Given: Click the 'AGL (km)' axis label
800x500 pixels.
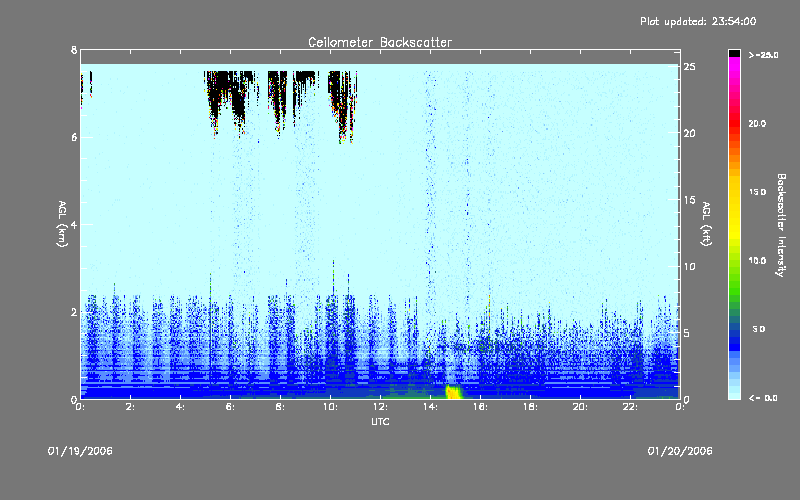Looking at the screenshot, I should click(62, 223).
